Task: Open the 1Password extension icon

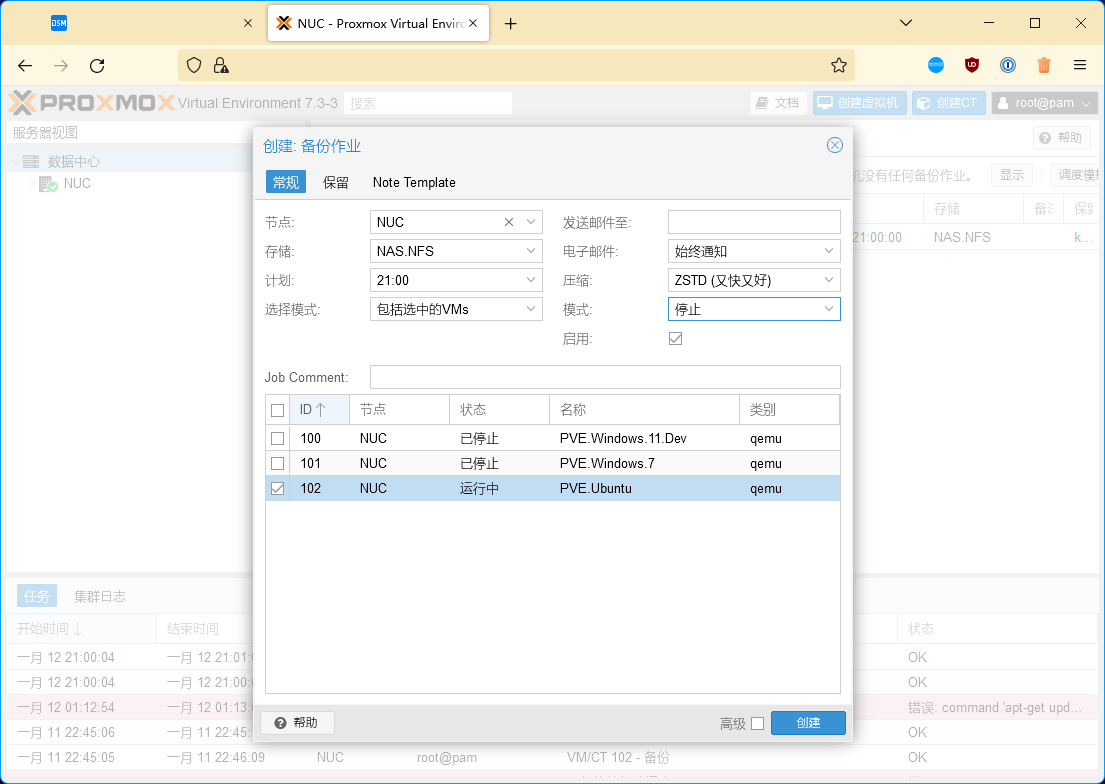Action: coord(1008,65)
